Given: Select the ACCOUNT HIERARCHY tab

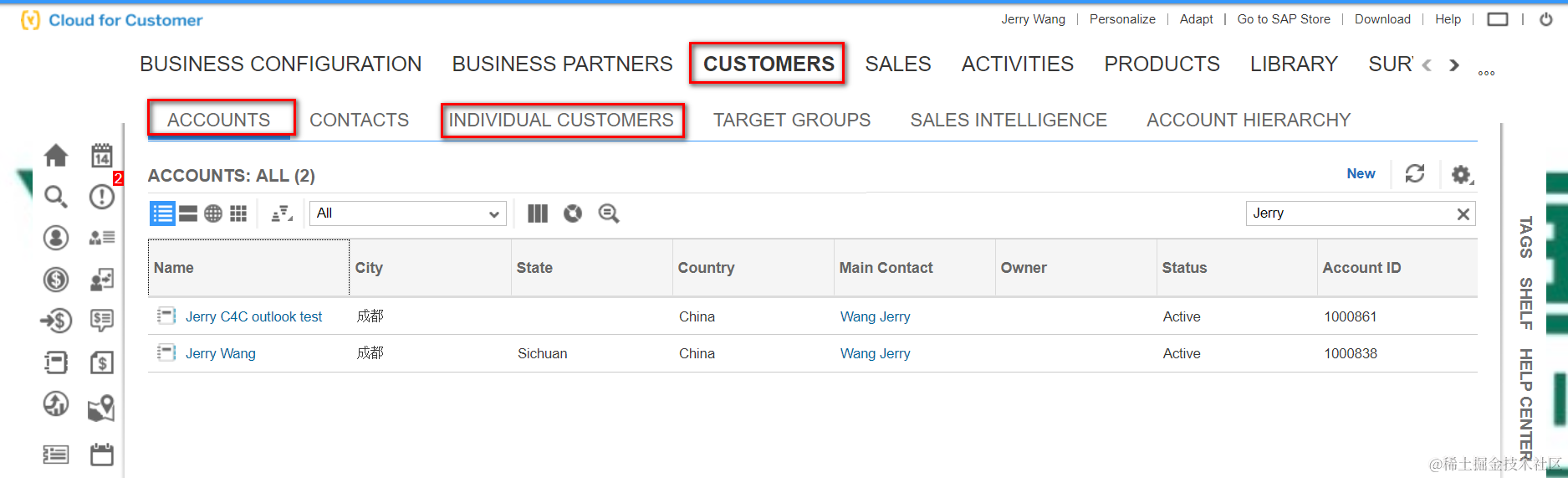Looking at the screenshot, I should coord(1249,120).
